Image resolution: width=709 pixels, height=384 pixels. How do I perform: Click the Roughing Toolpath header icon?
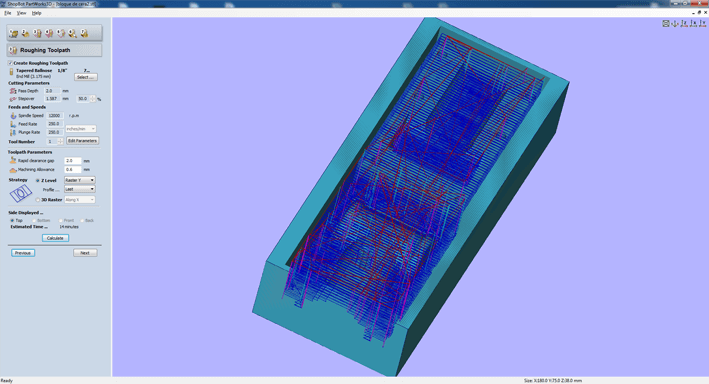pos(13,50)
